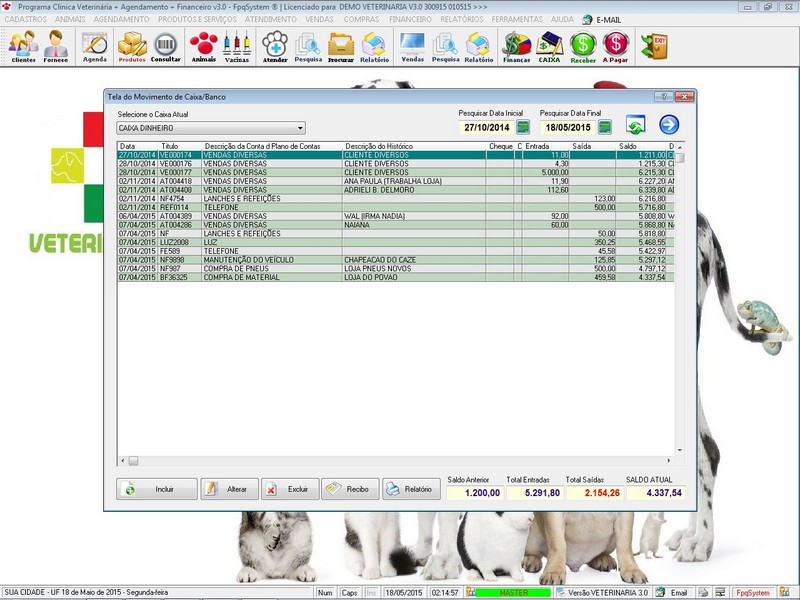Open Relatório icon next to Procurar

[374, 46]
